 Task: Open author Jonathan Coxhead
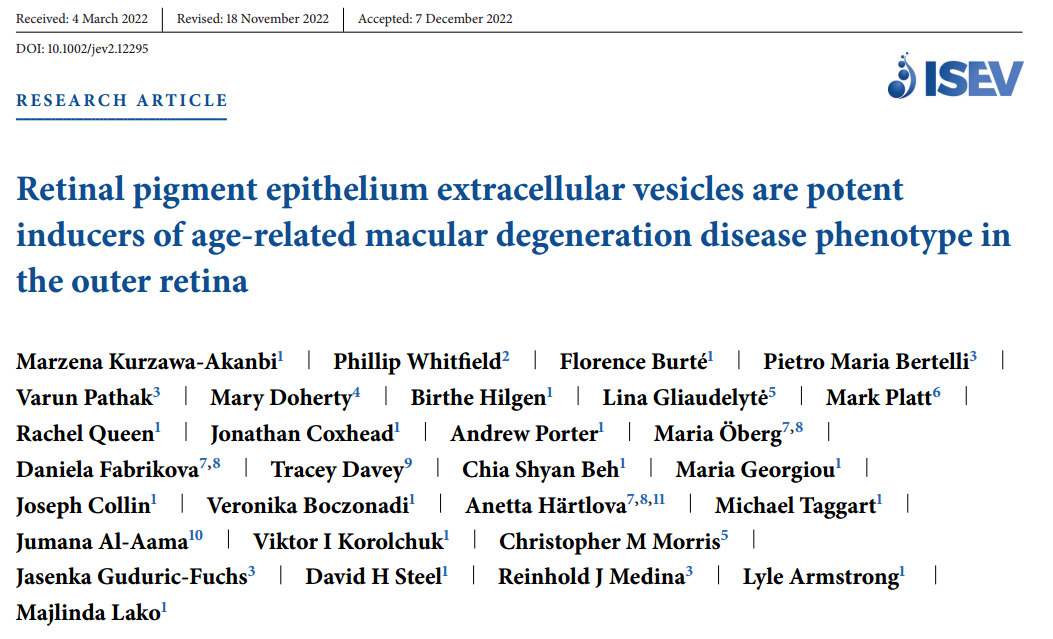(302, 434)
